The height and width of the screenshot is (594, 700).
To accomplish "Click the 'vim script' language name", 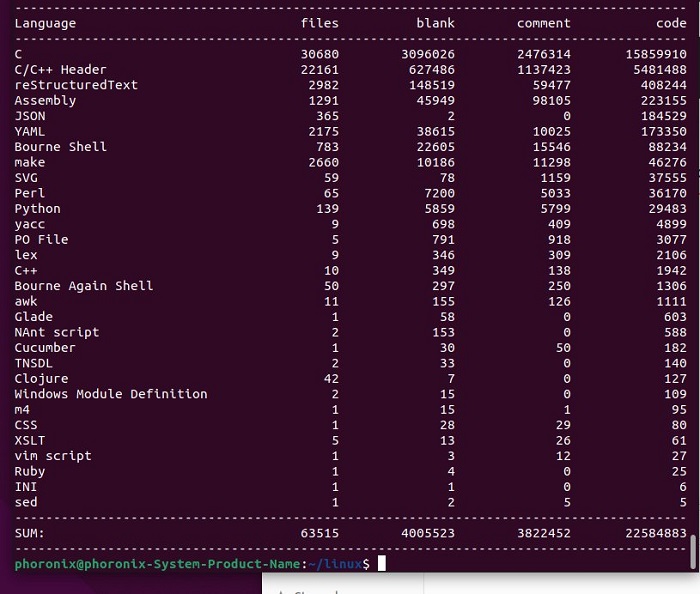I will (53, 456).
